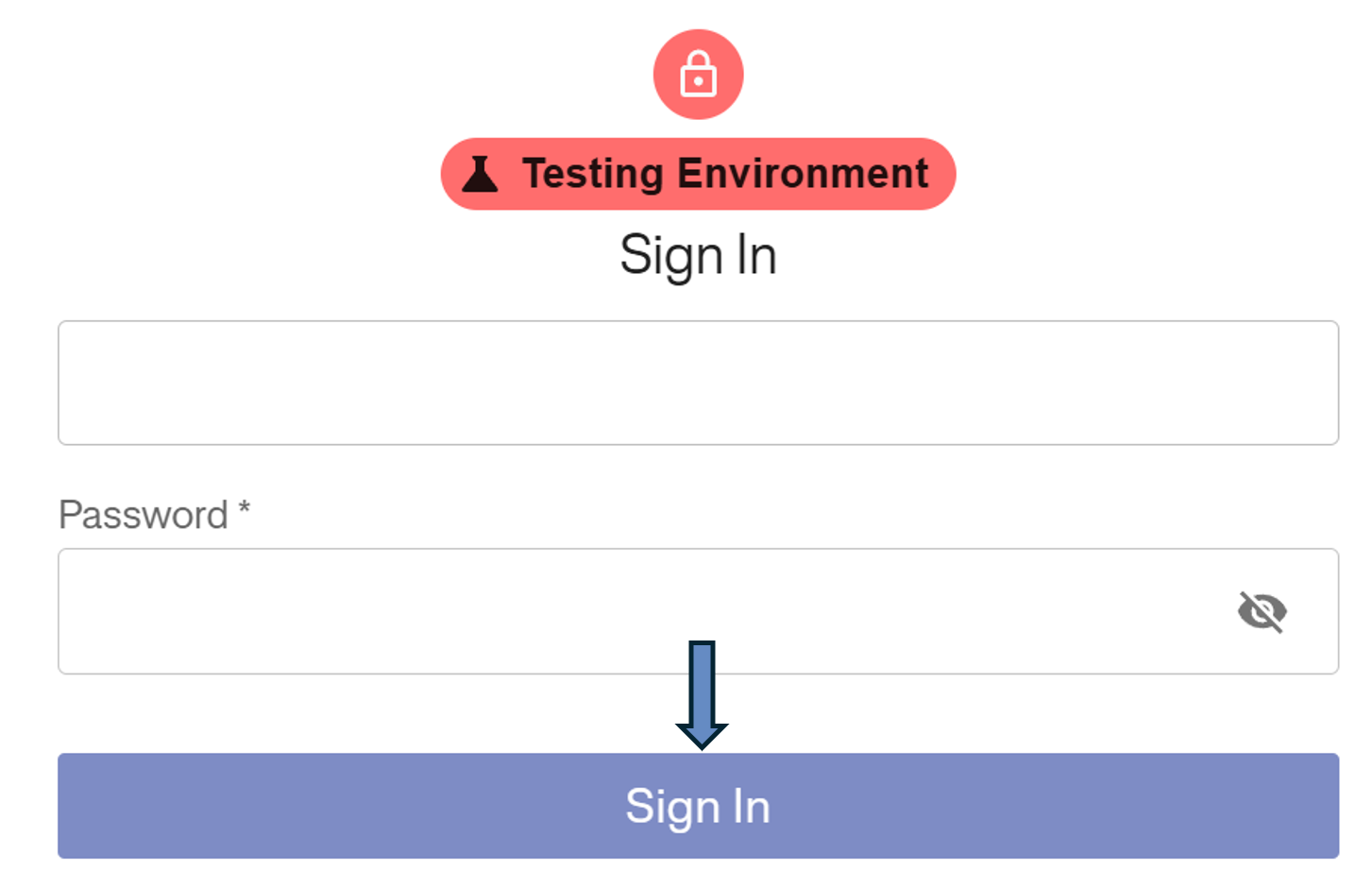Click the word Environment in the red badge
1372x871 pixels.
pyautogui.click(x=803, y=174)
